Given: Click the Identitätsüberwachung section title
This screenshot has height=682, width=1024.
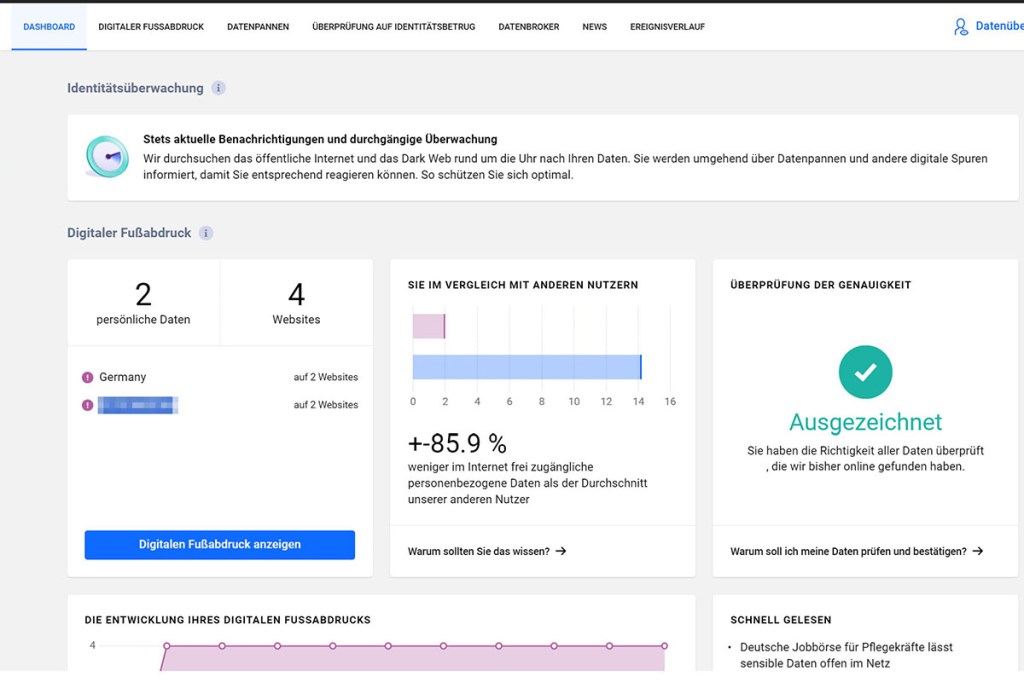Looking at the screenshot, I should 135,88.
